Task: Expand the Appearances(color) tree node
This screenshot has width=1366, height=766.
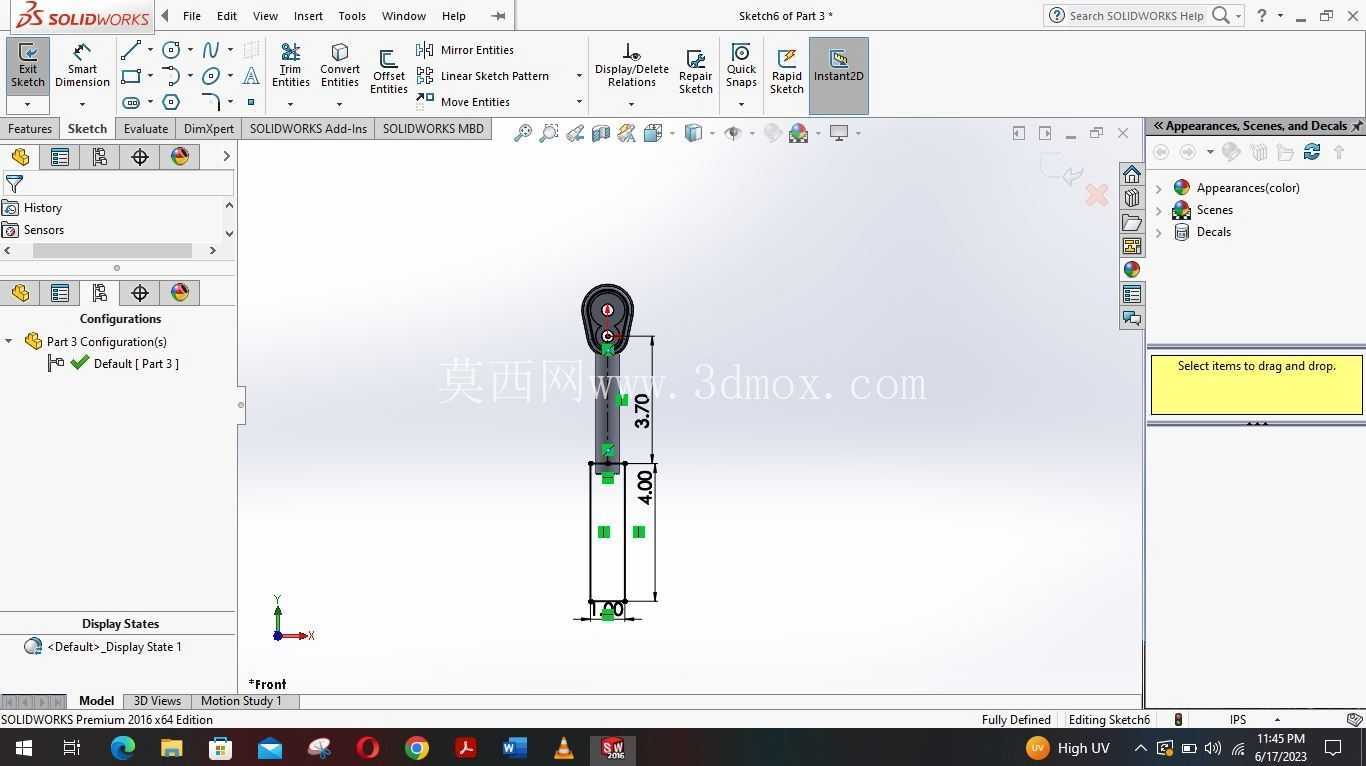Action: [1159, 188]
